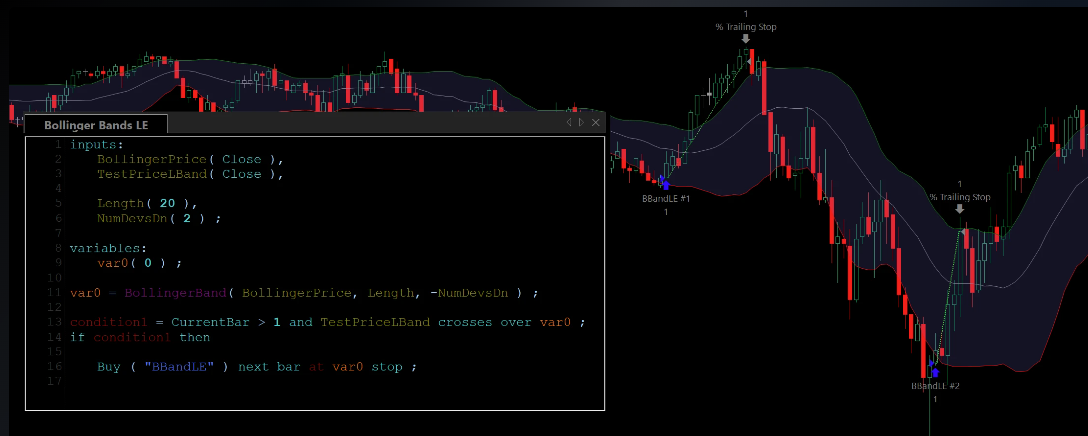The width and height of the screenshot is (1088, 436).
Task: Click line number 17 in the editor gutter
Action: point(56,381)
